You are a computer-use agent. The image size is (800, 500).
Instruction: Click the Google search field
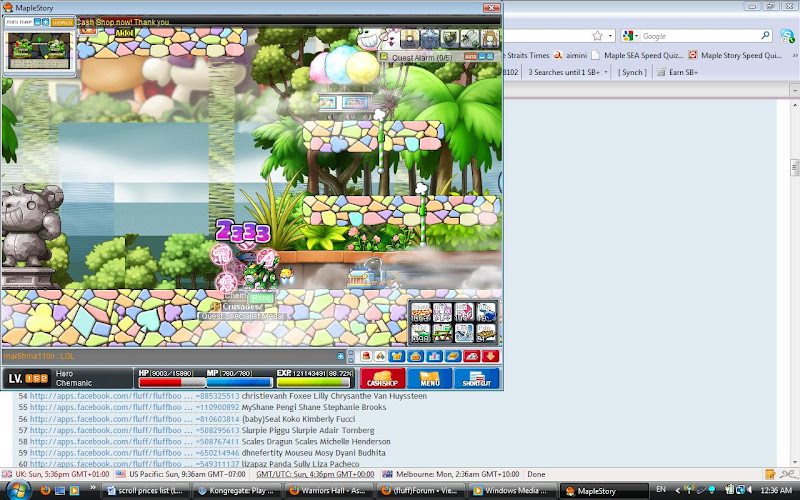point(700,36)
